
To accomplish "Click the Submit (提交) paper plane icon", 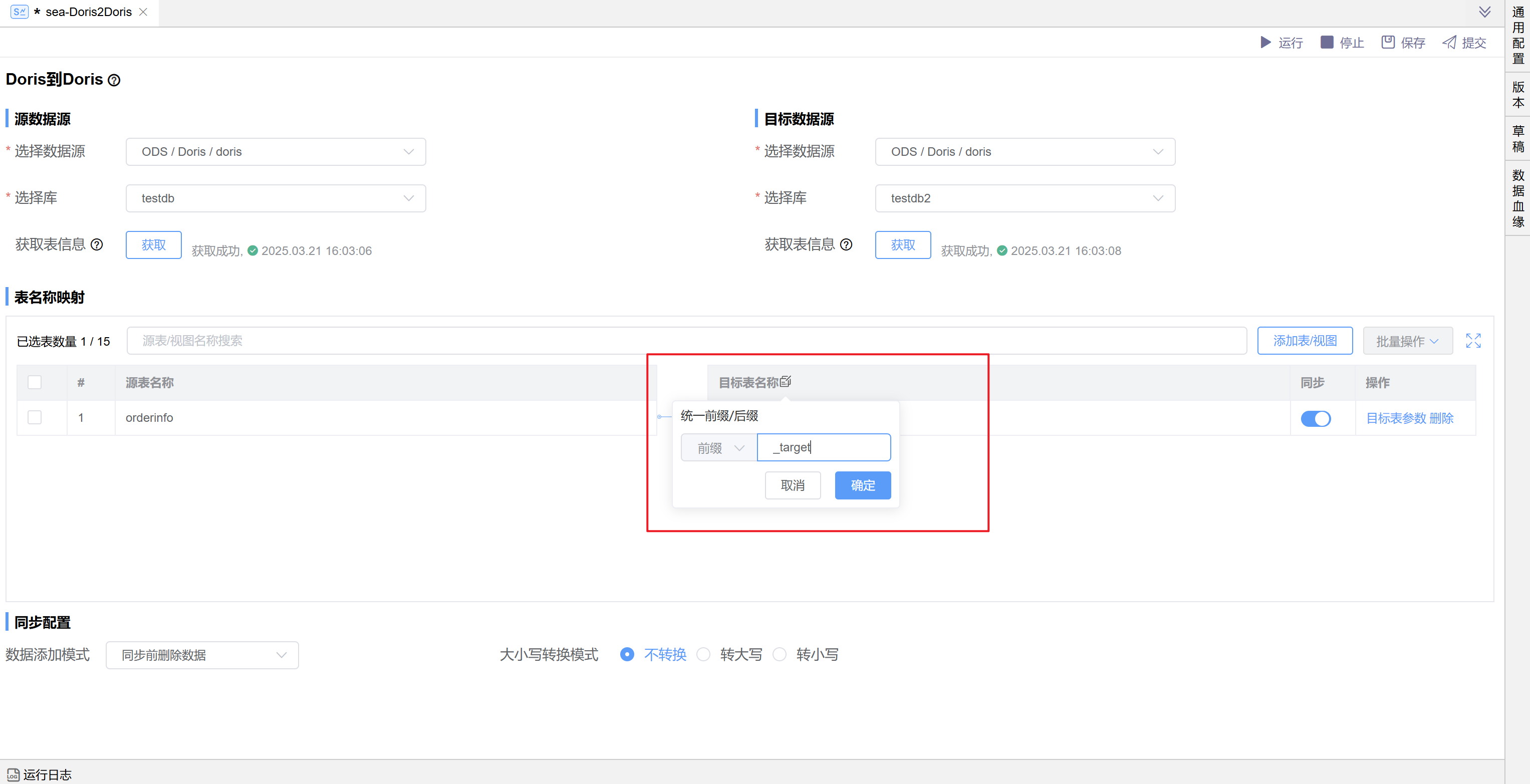I will 1449,42.
